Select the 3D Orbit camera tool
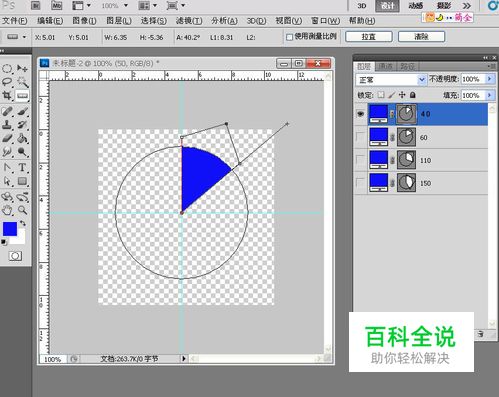 pyautogui.click(x=22, y=197)
